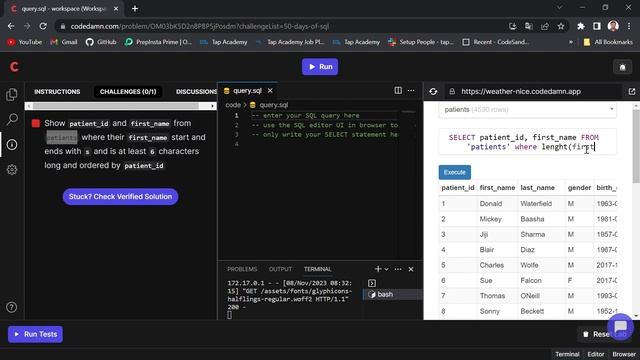
Task: Click the share page icon in address bar
Action: 544,26
